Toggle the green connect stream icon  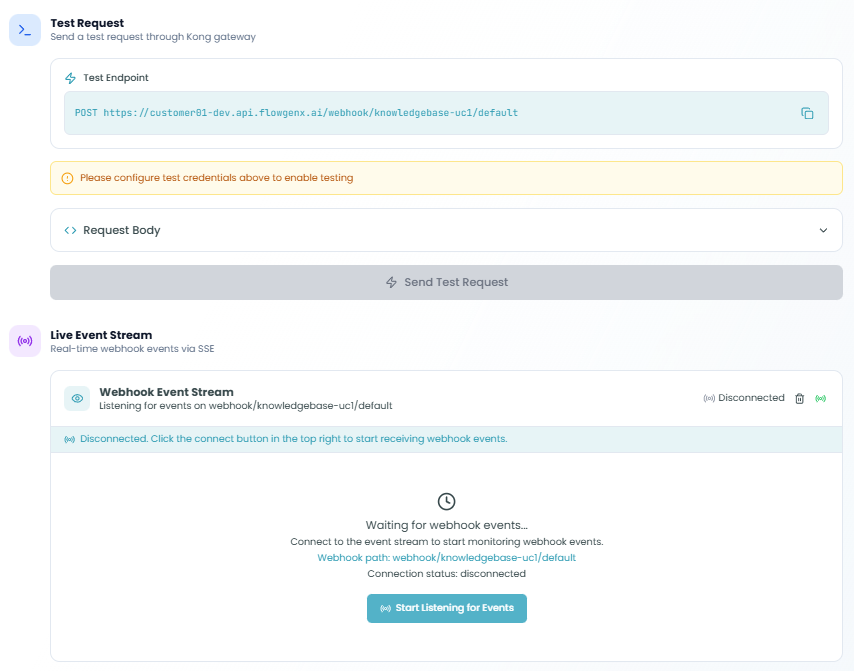point(821,398)
